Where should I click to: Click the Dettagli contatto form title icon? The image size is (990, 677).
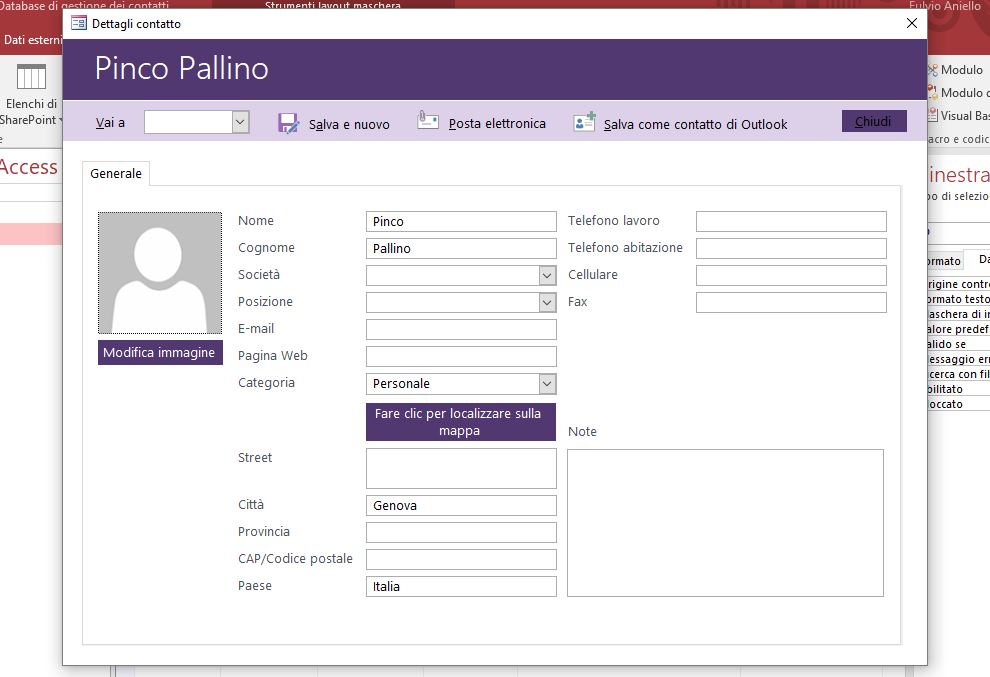tap(79, 24)
